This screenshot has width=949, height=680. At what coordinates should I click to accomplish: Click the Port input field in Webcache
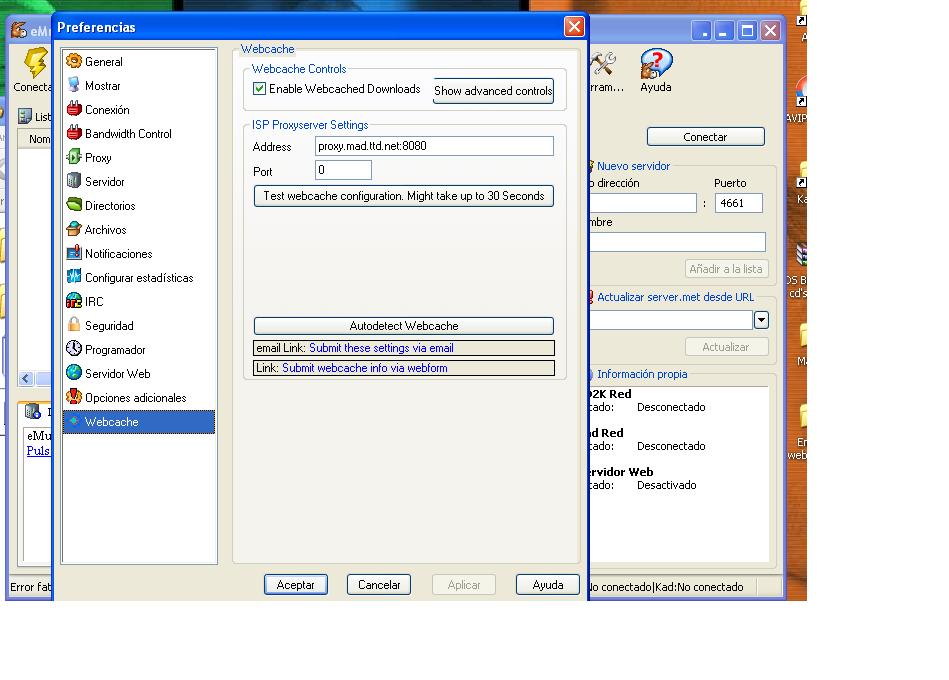pyautogui.click(x=343, y=170)
